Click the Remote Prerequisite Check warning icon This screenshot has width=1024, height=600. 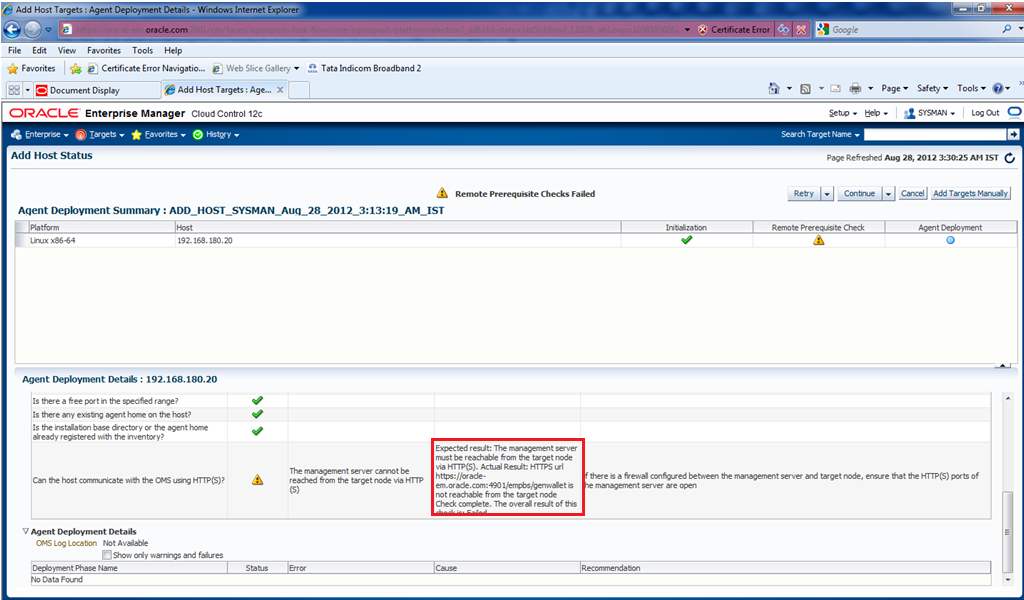coord(818,241)
